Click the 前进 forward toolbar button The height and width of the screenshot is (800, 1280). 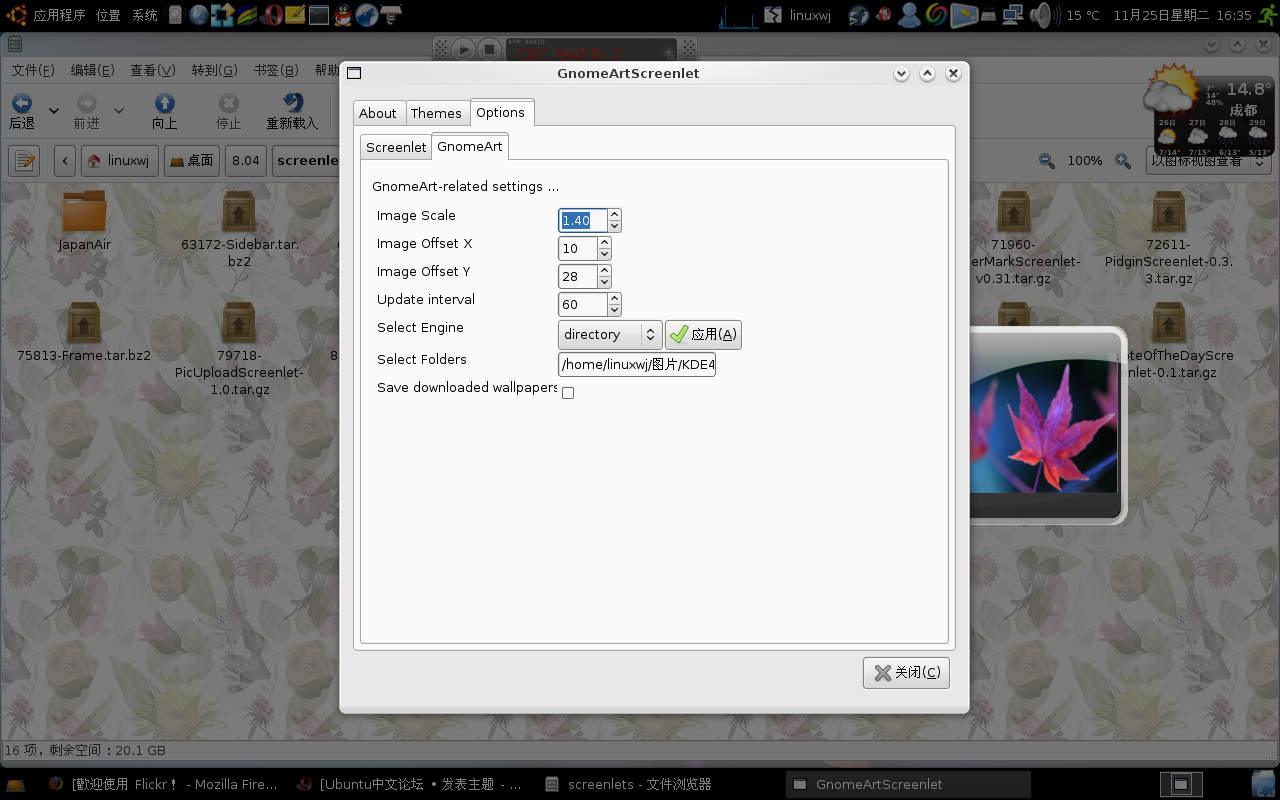[87, 111]
